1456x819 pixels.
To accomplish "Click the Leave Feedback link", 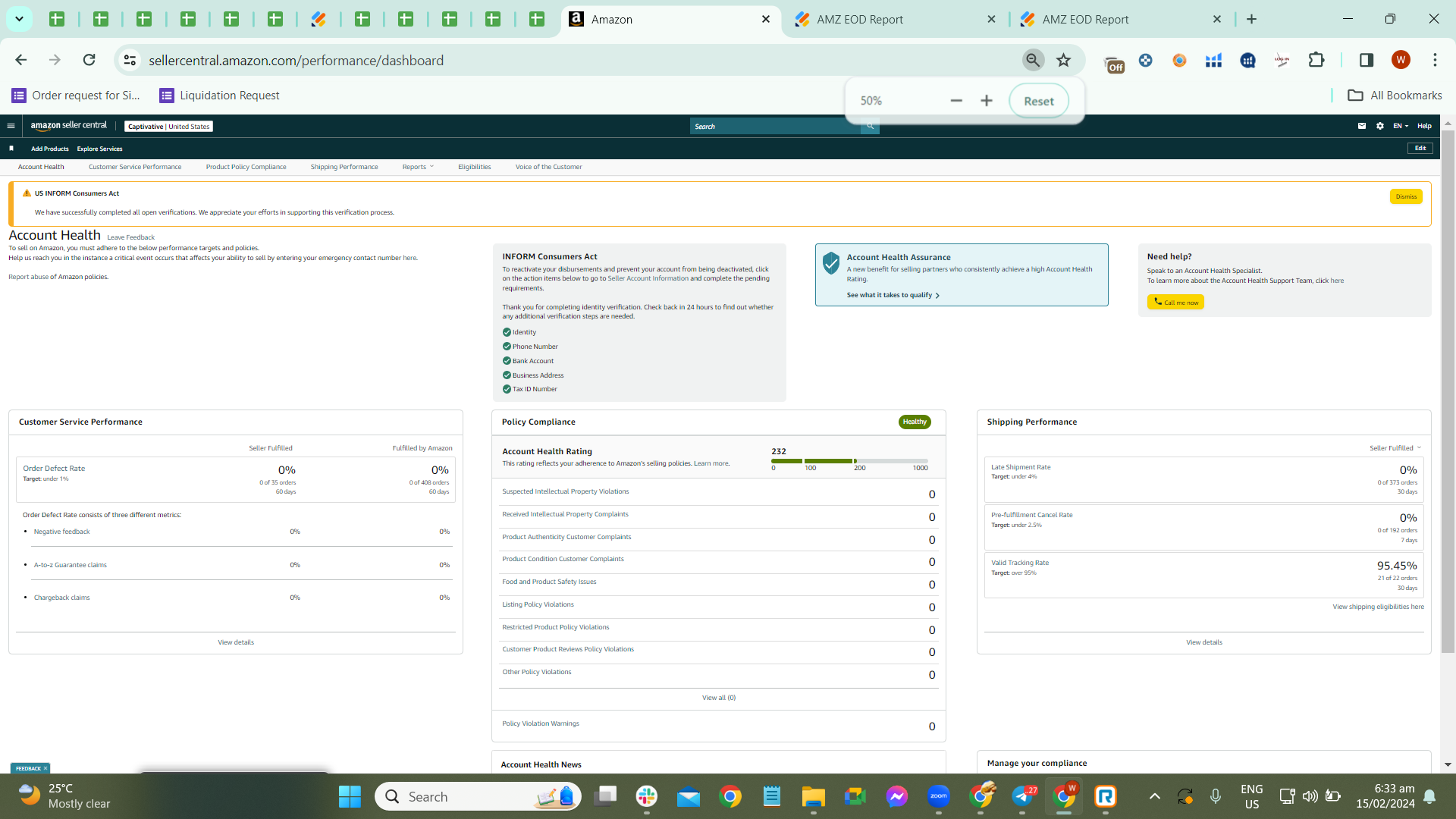I will pos(130,237).
